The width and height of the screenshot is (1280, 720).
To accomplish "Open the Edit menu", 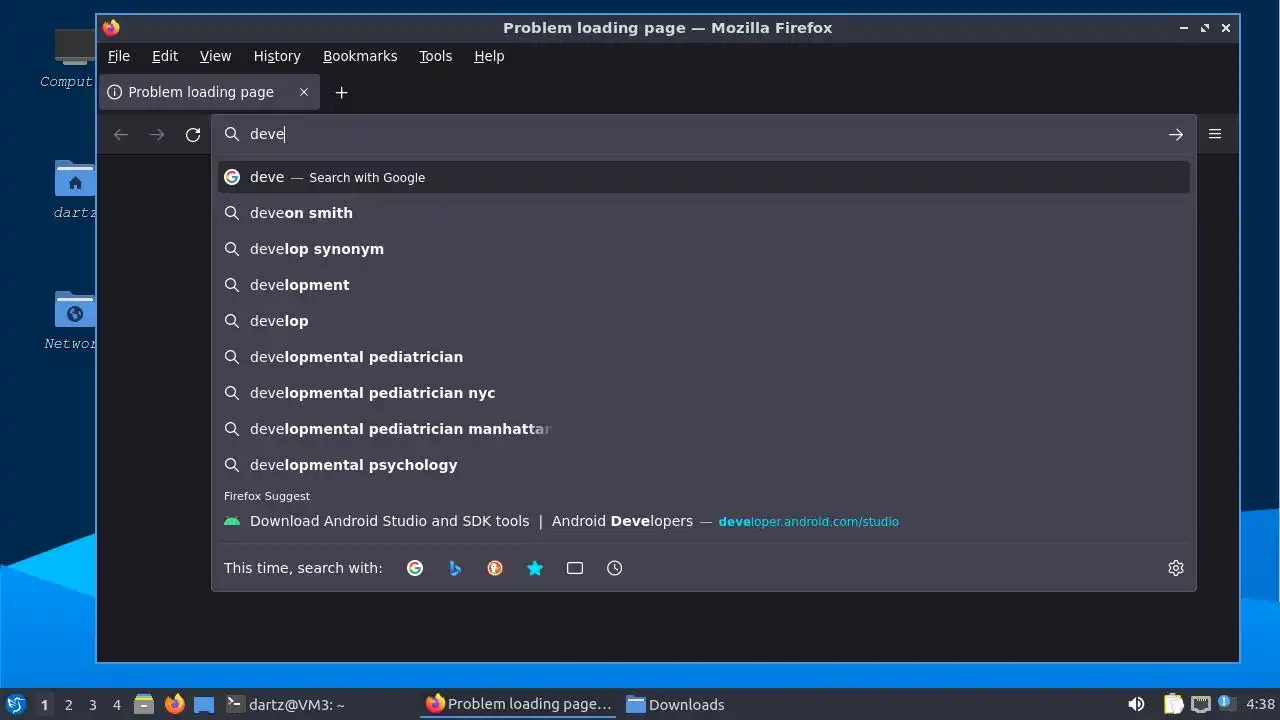I will coord(165,56).
